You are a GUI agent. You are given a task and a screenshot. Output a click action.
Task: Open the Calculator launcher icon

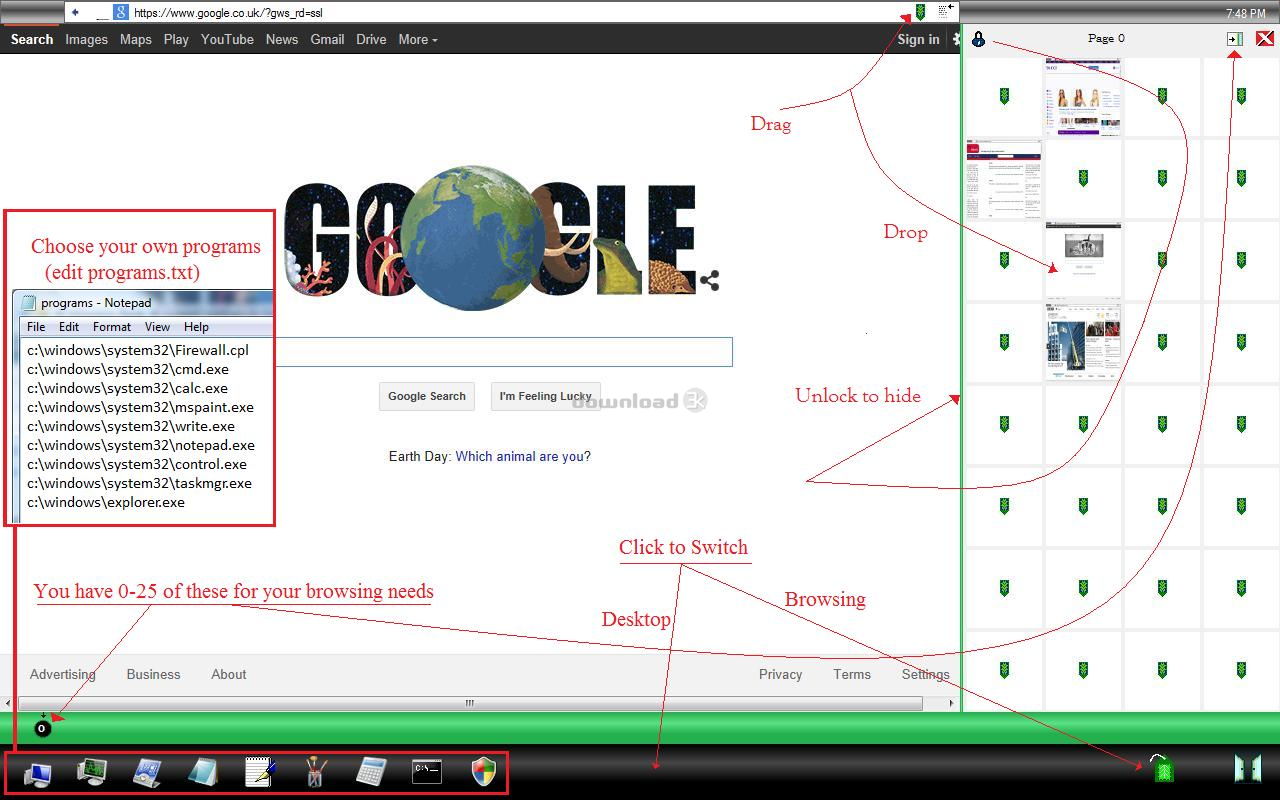(x=371, y=772)
